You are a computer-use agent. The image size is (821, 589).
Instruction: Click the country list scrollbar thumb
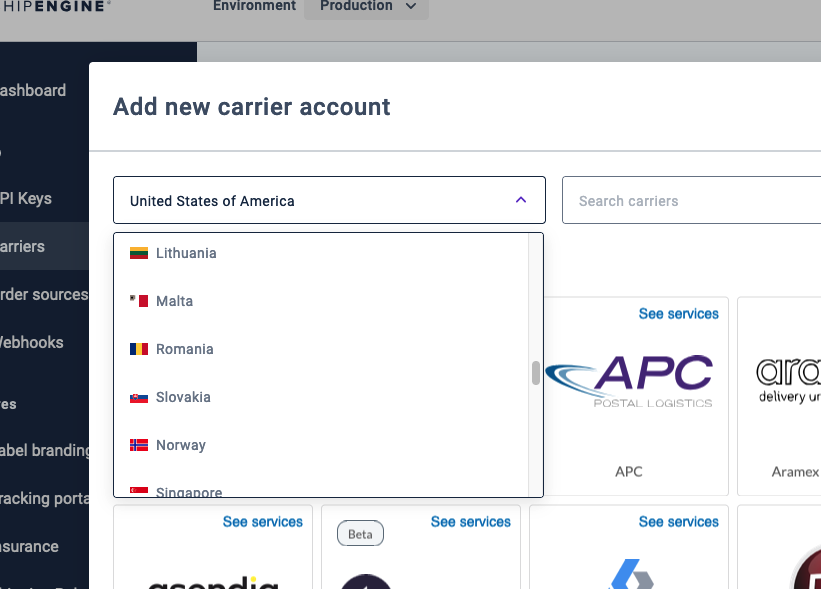click(536, 373)
